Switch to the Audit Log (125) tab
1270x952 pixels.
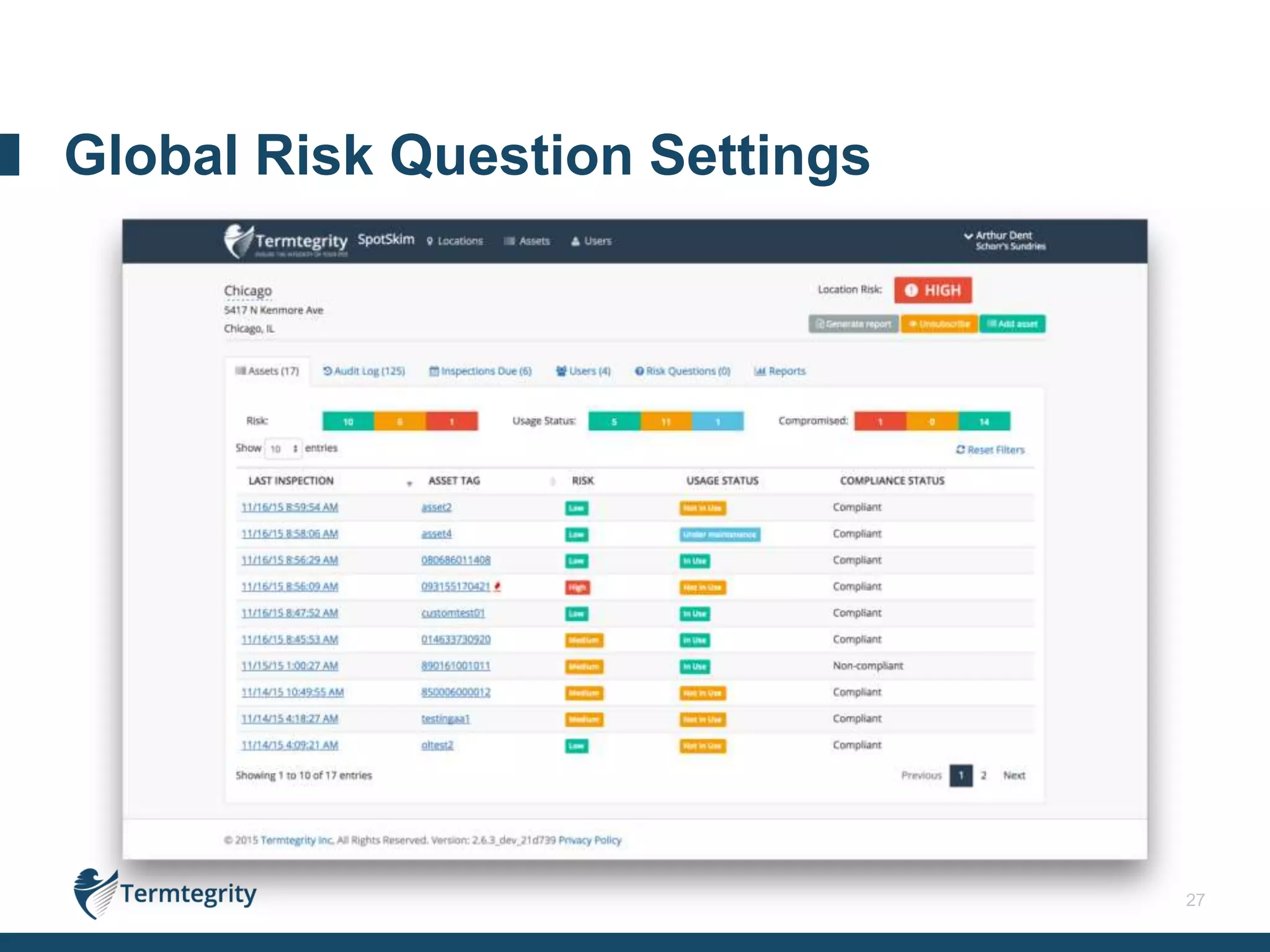[x=364, y=371]
